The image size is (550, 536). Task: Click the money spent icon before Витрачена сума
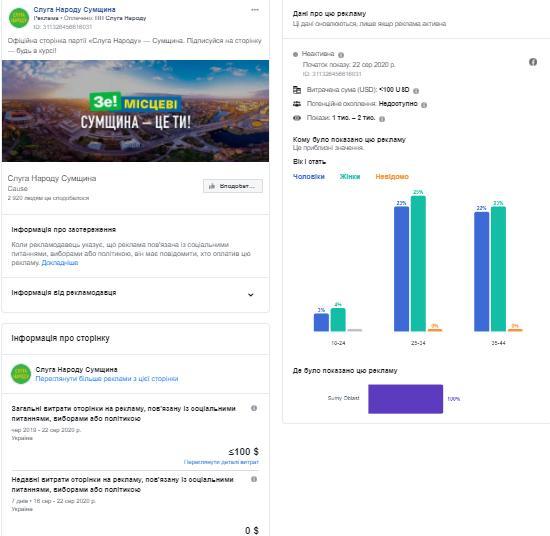pyautogui.click(x=297, y=90)
